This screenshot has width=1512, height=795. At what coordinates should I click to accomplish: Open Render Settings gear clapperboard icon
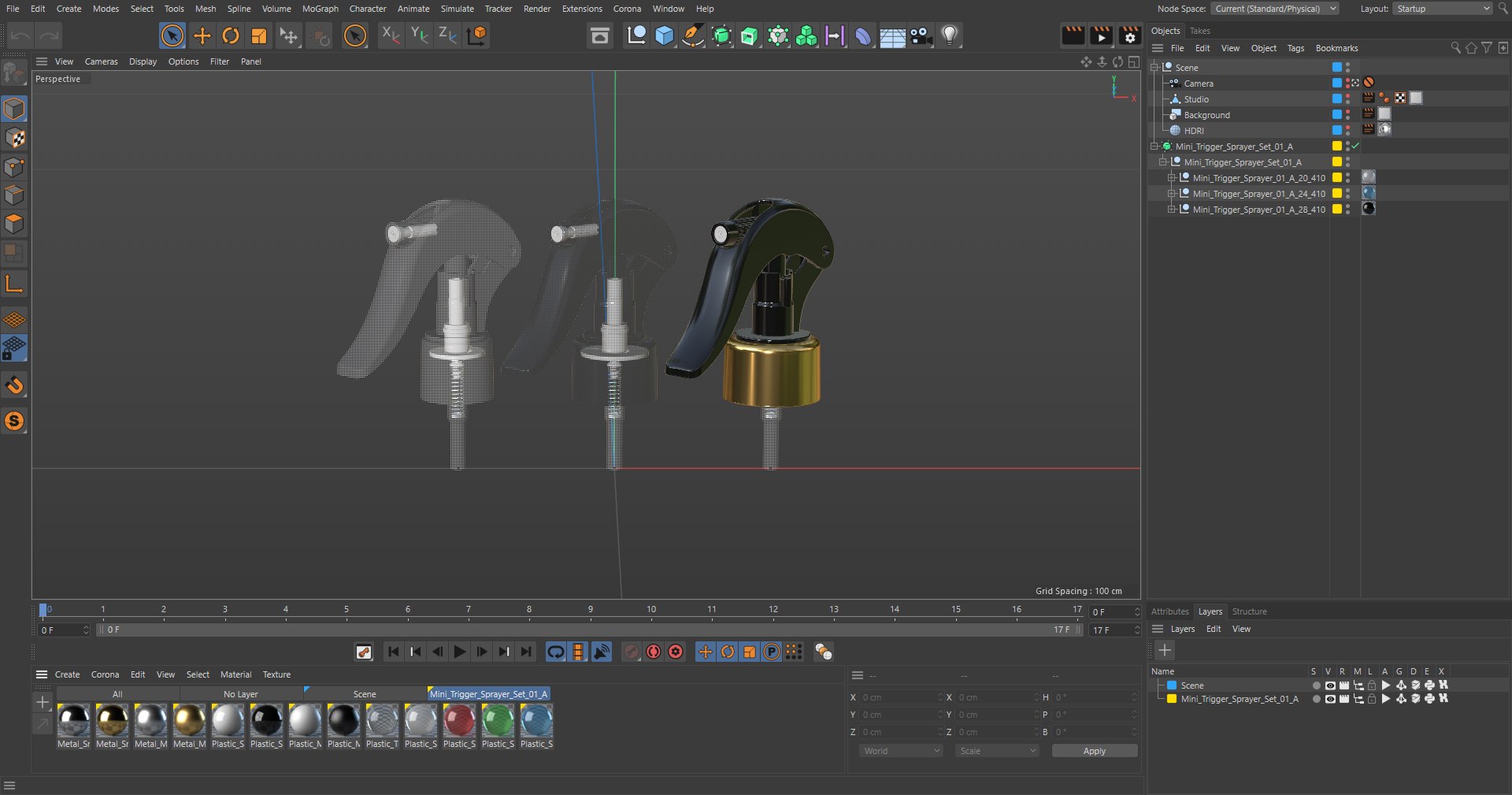point(1130,35)
